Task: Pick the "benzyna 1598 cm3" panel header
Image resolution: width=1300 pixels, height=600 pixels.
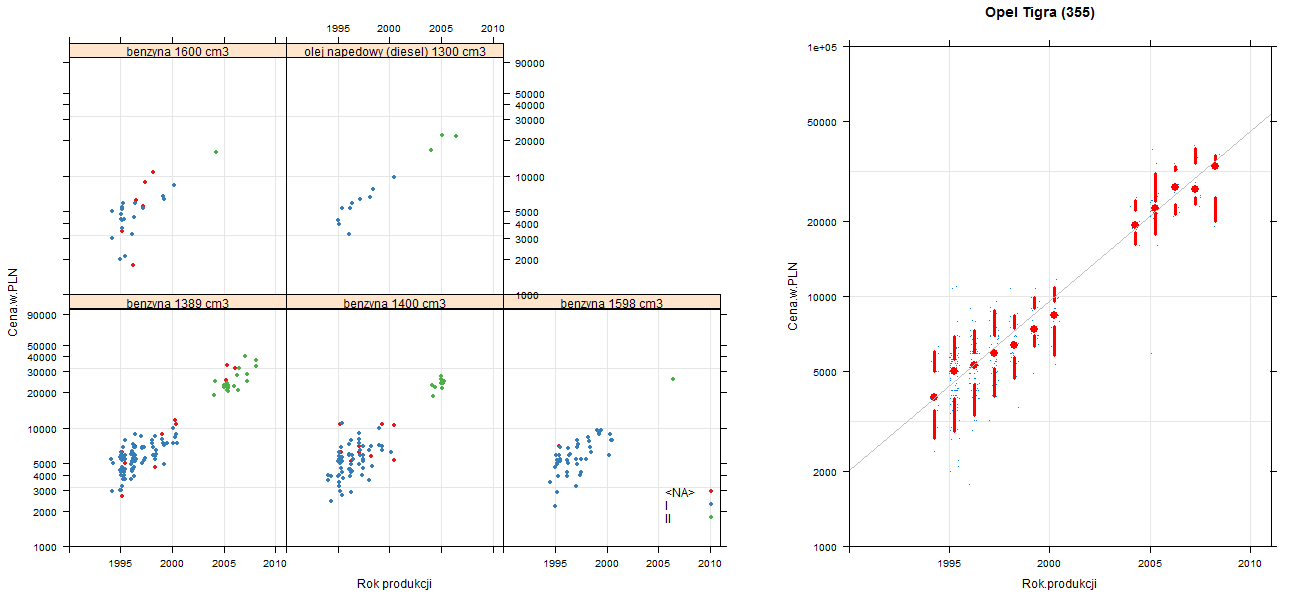Action: click(x=612, y=302)
